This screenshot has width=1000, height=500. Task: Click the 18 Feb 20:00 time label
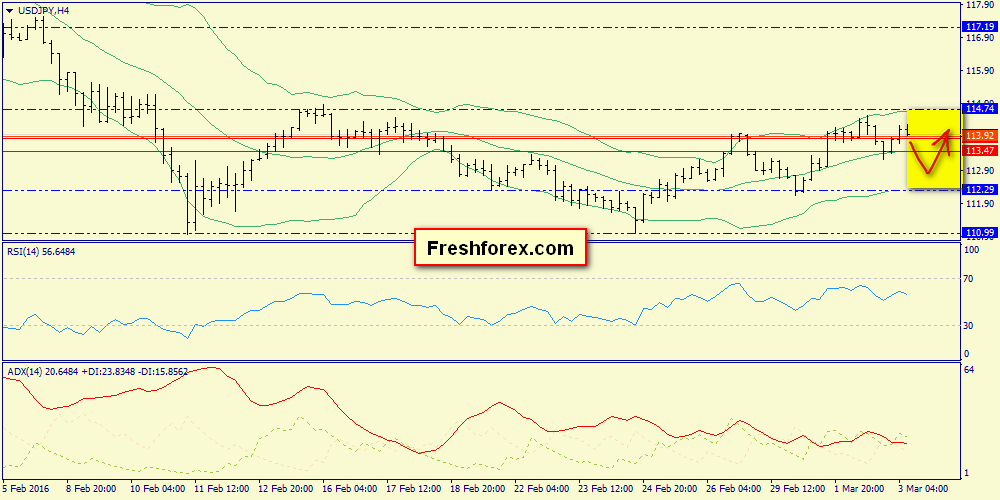[476, 489]
